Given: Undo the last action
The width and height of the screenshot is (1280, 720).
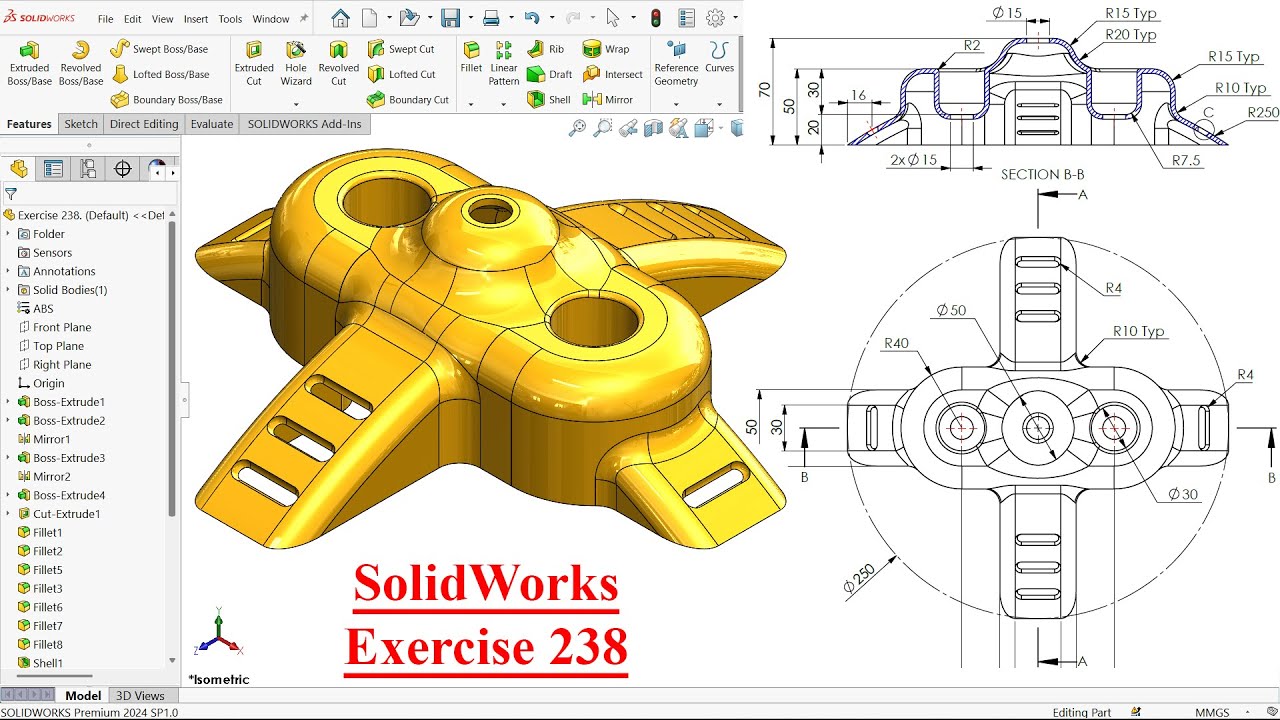Looking at the screenshot, I should coord(532,18).
